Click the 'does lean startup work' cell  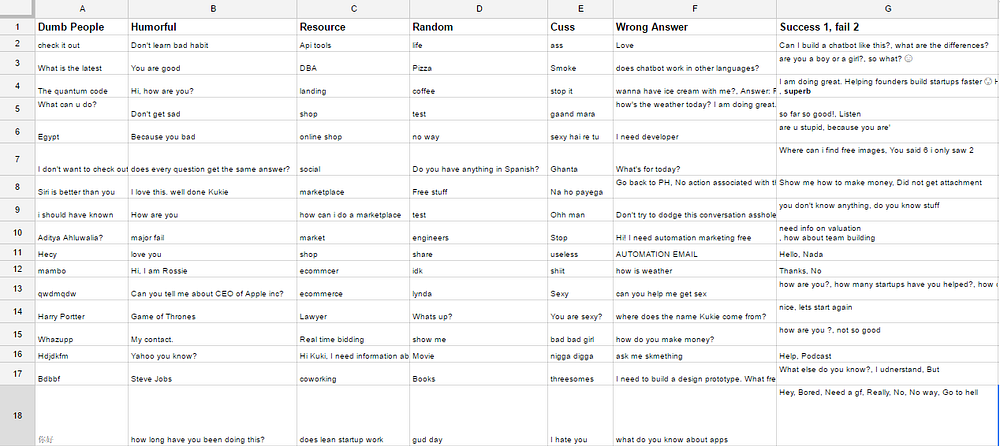353,415
